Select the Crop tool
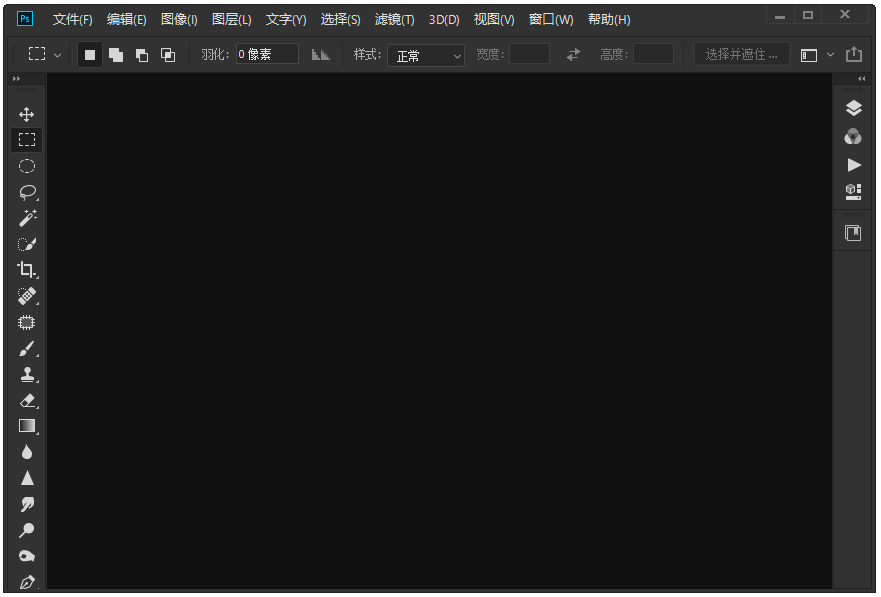The height and width of the screenshot is (597, 881). pos(25,270)
